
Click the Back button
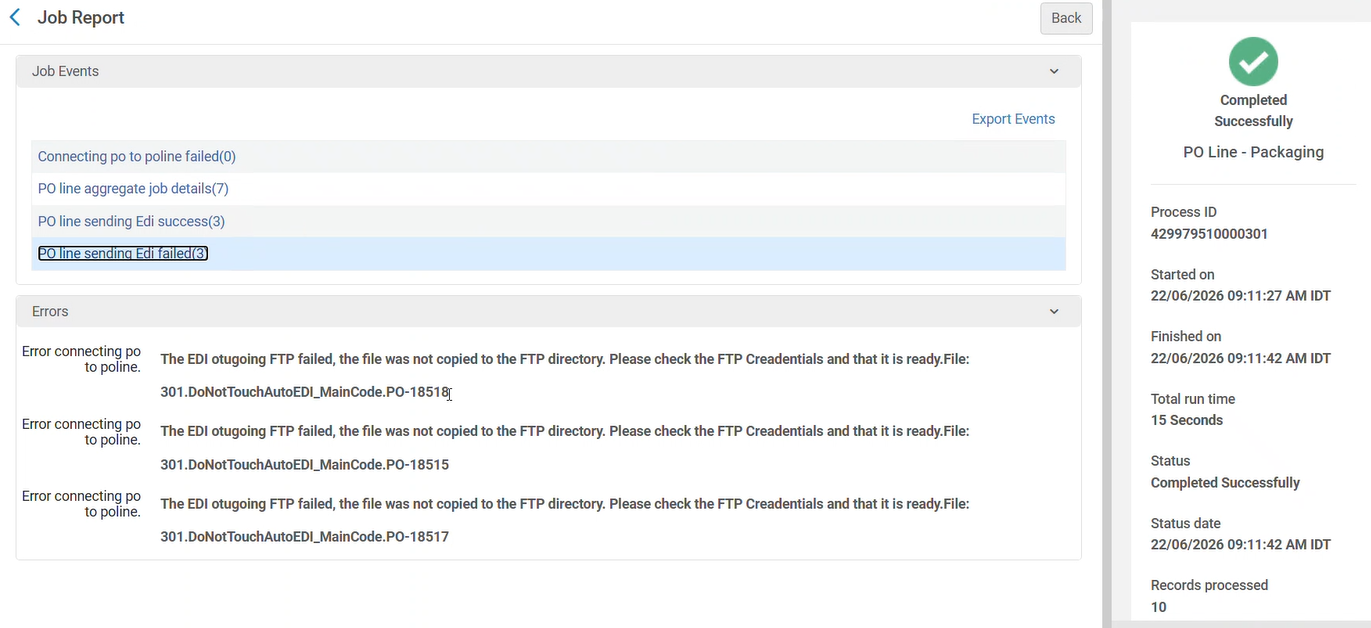[1066, 18]
